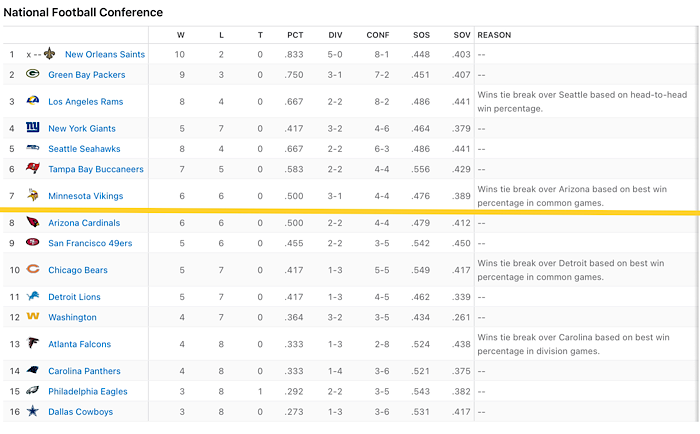Viewport: 700px width, 434px height.
Task: Click the Arizona Cardinals bird logo
Action: (33, 222)
